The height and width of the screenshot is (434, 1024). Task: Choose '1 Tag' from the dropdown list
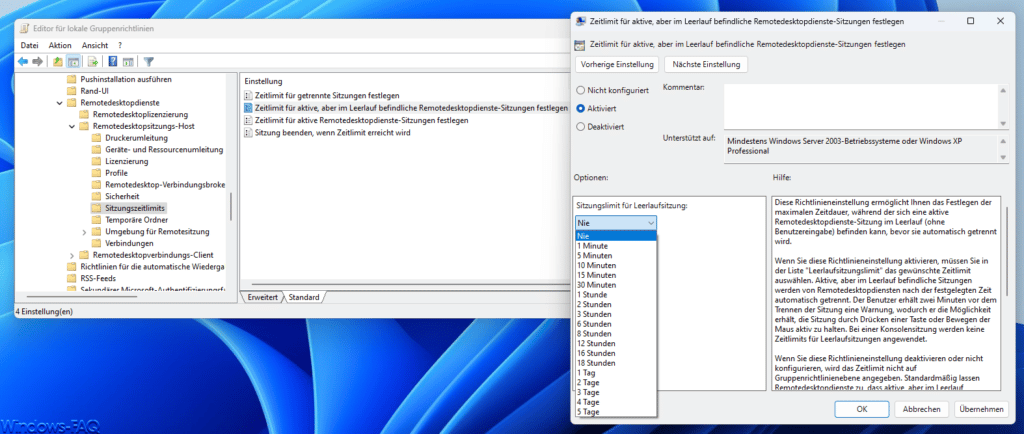click(x=616, y=373)
